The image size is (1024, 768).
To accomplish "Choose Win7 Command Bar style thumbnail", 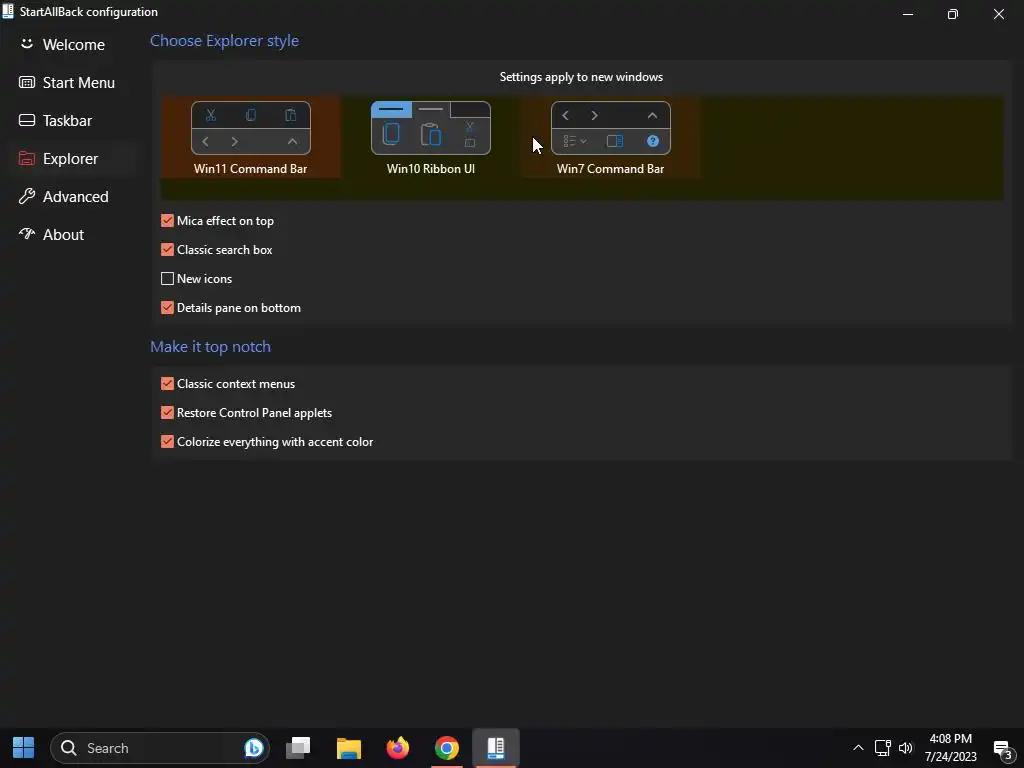I will coord(611,128).
